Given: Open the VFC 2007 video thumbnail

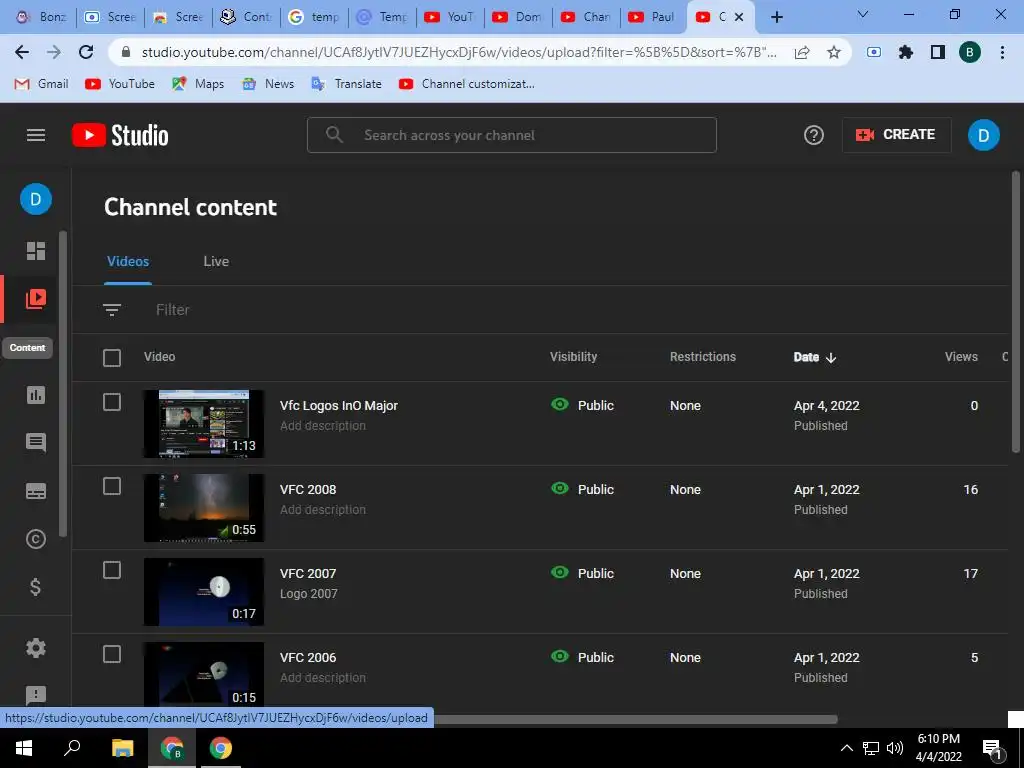Looking at the screenshot, I should tap(204, 592).
